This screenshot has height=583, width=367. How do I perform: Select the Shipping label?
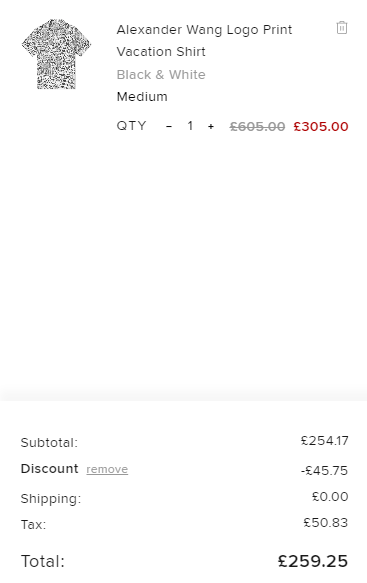click(51, 499)
